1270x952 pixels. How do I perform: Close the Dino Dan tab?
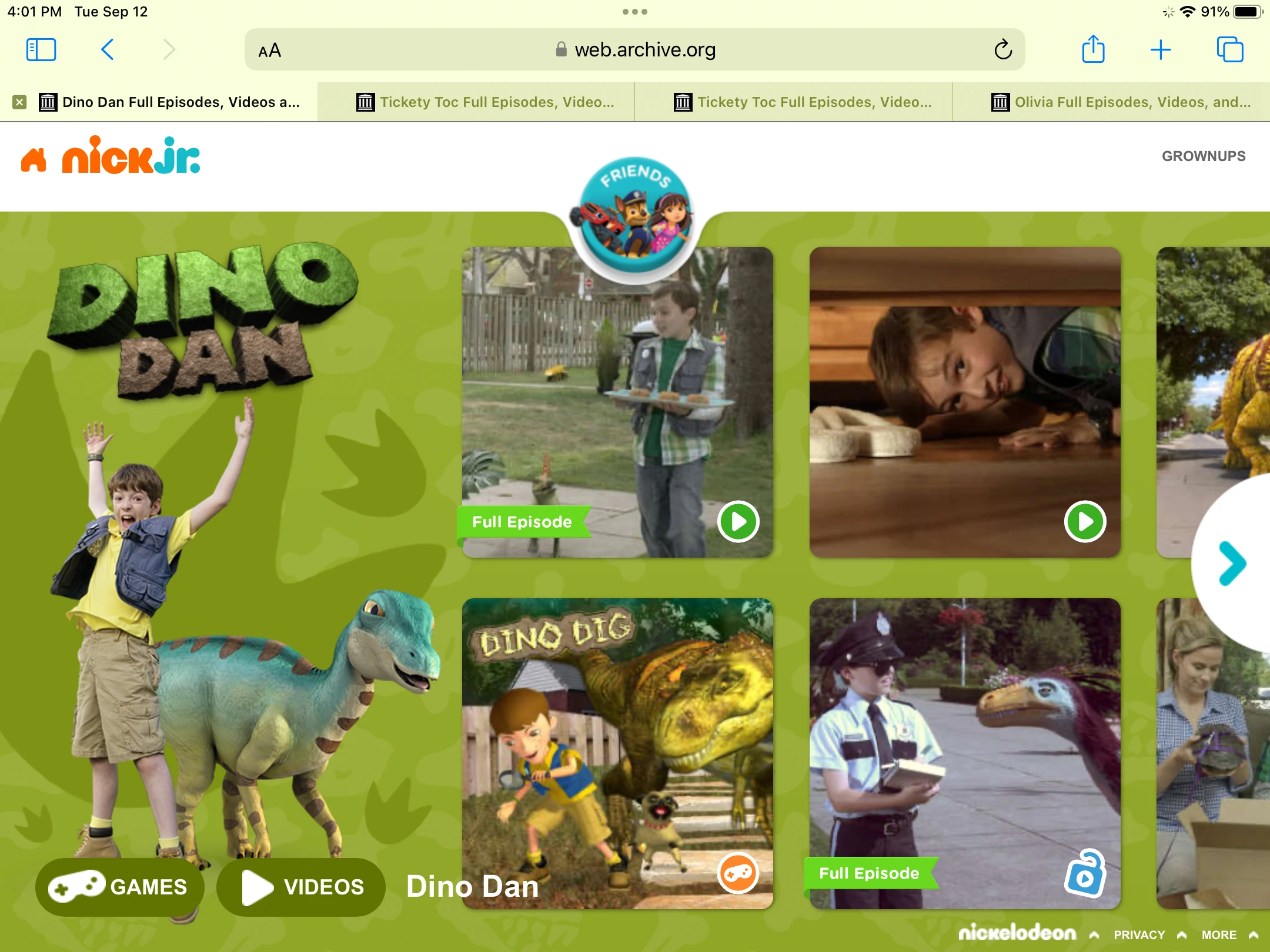click(19, 102)
